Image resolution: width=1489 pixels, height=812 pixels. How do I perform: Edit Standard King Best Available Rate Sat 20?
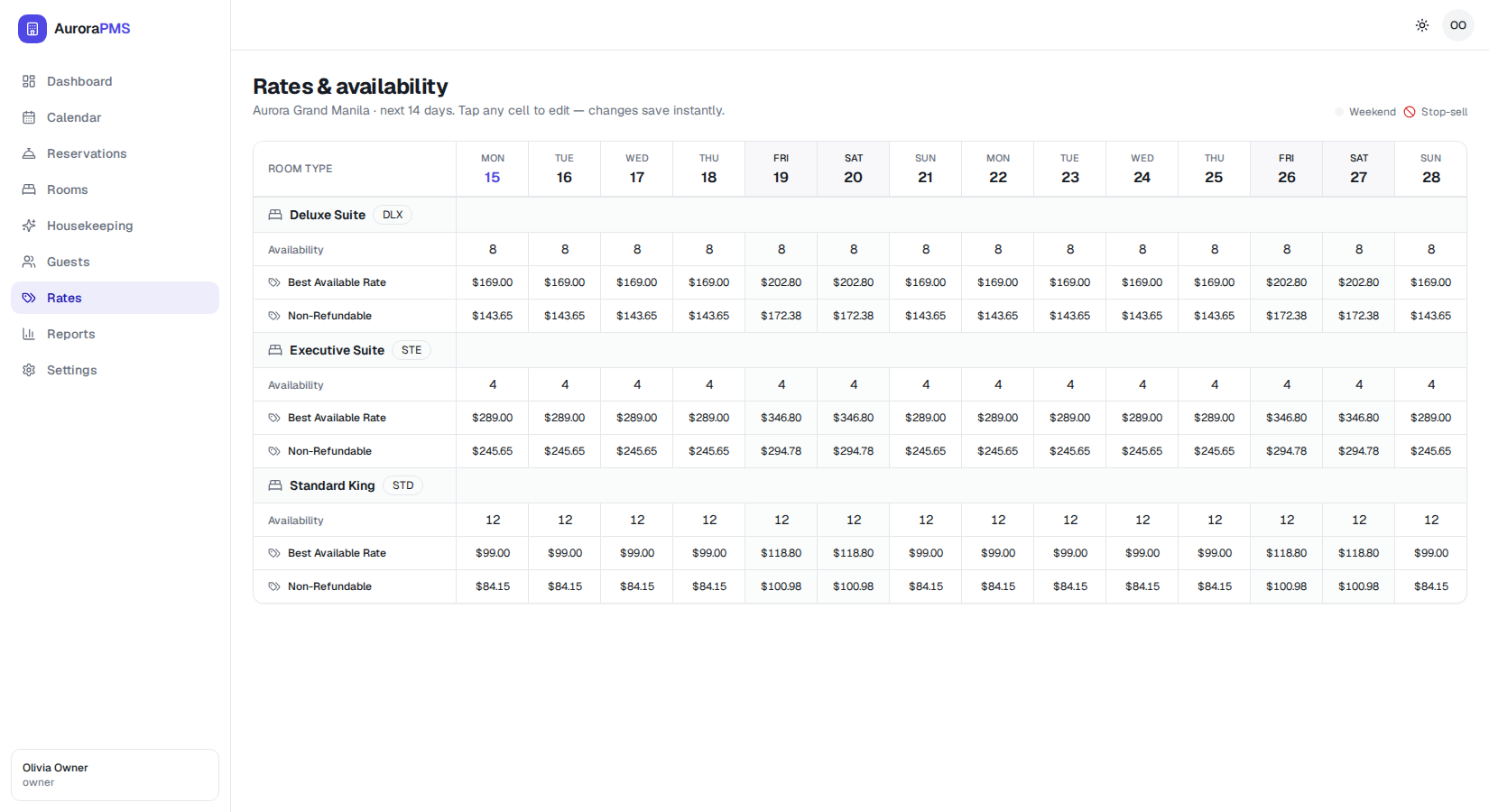[x=854, y=553]
